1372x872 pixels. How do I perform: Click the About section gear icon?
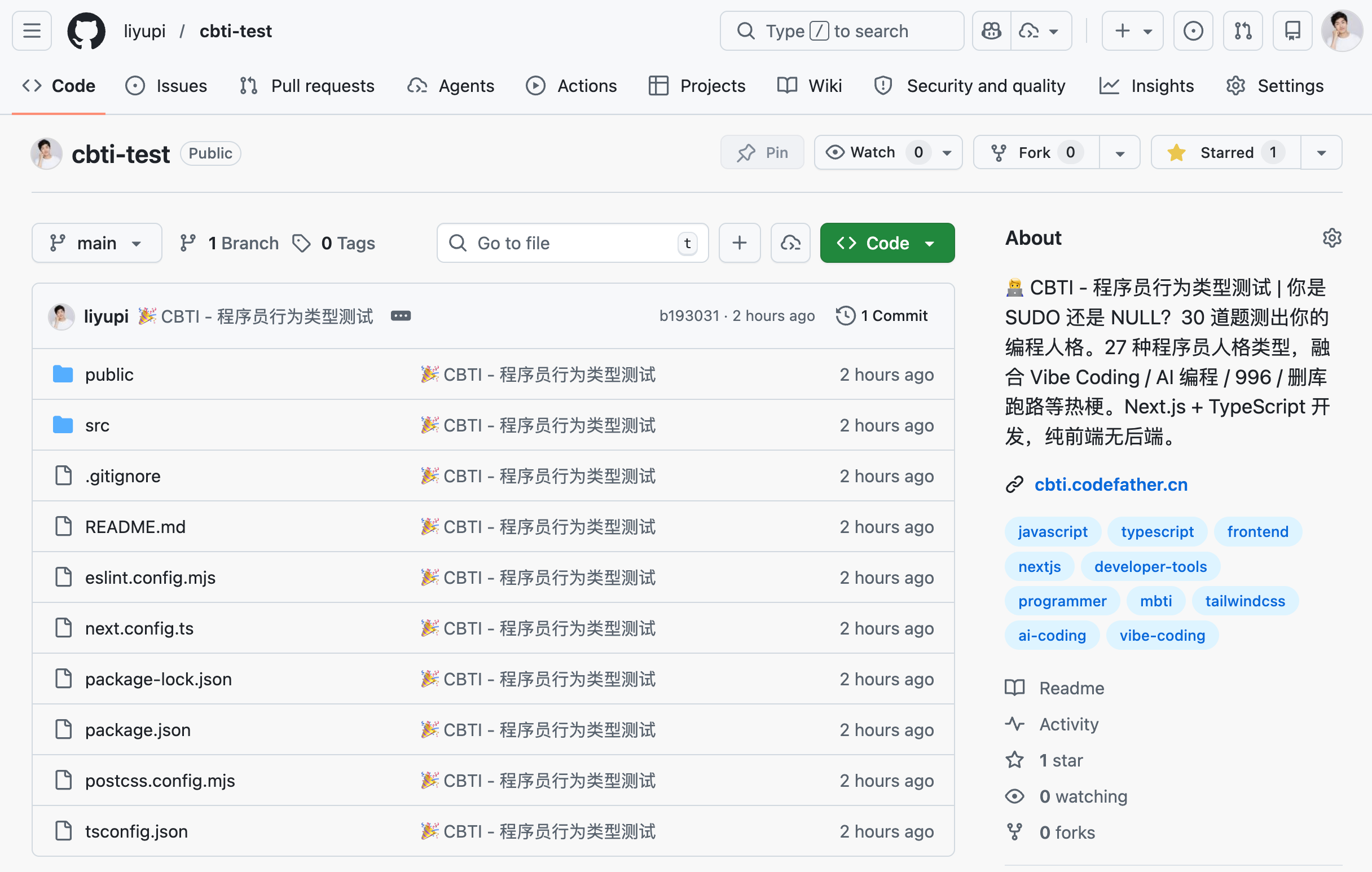tap(1331, 237)
